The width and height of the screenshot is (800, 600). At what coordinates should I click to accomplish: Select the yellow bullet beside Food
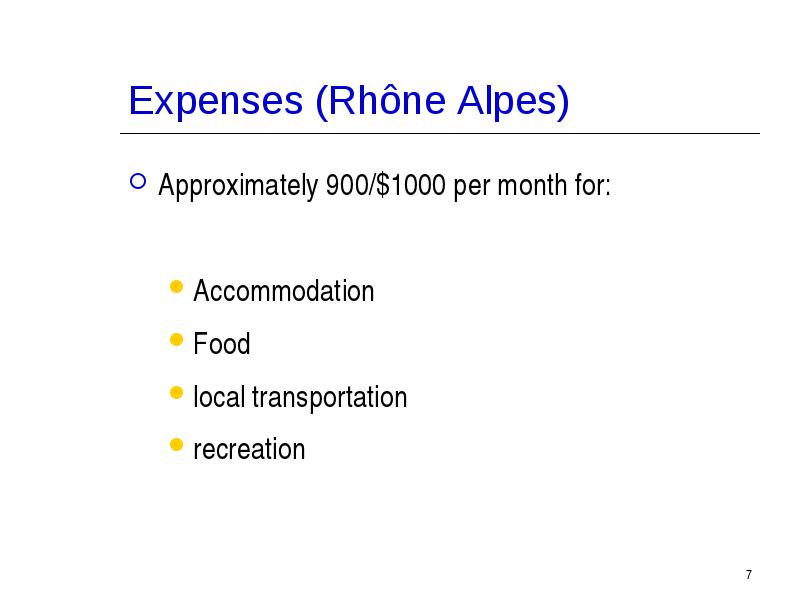(x=176, y=340)
